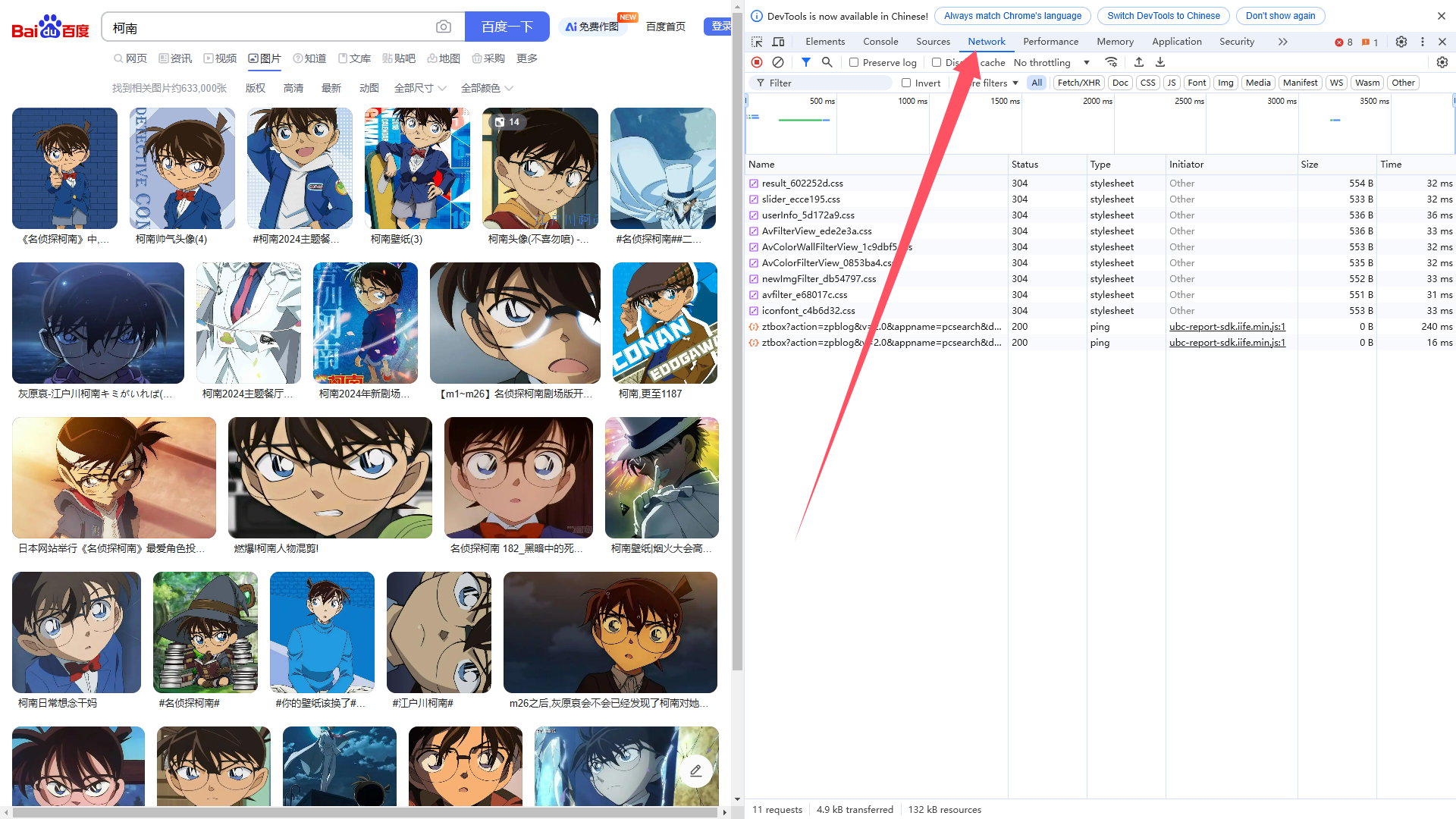
Task: Filter requests by JS type
Action: [1172, 83]
